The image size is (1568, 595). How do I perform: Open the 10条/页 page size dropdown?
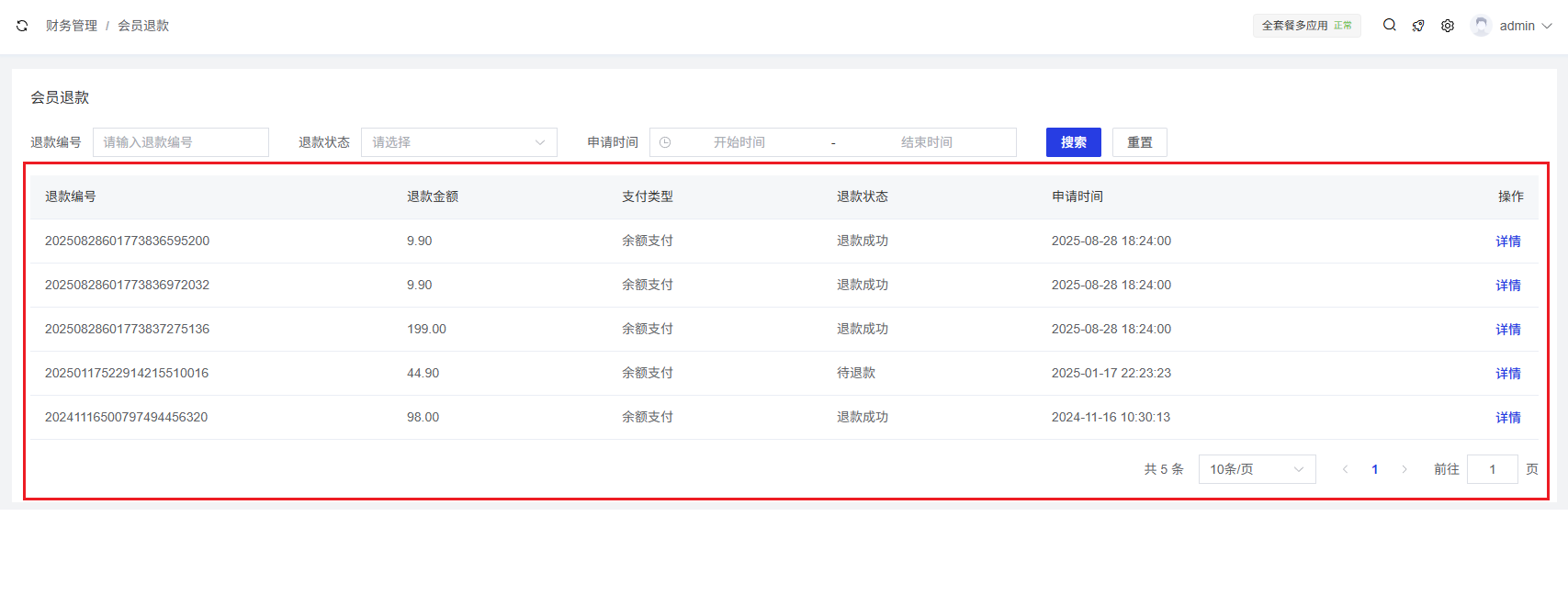point(1257,469)
